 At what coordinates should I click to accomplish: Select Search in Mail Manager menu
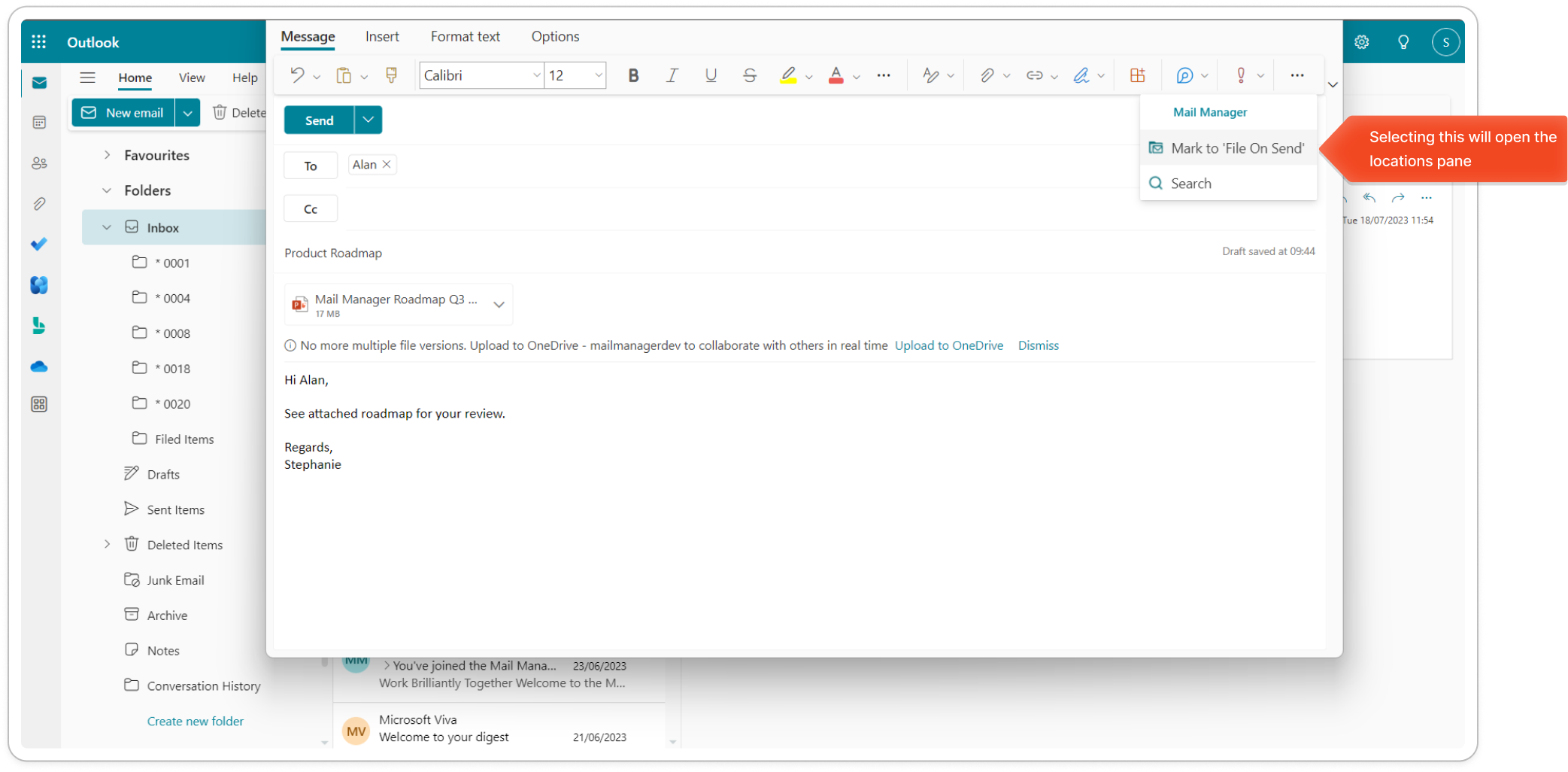[x=1229, y=184]
